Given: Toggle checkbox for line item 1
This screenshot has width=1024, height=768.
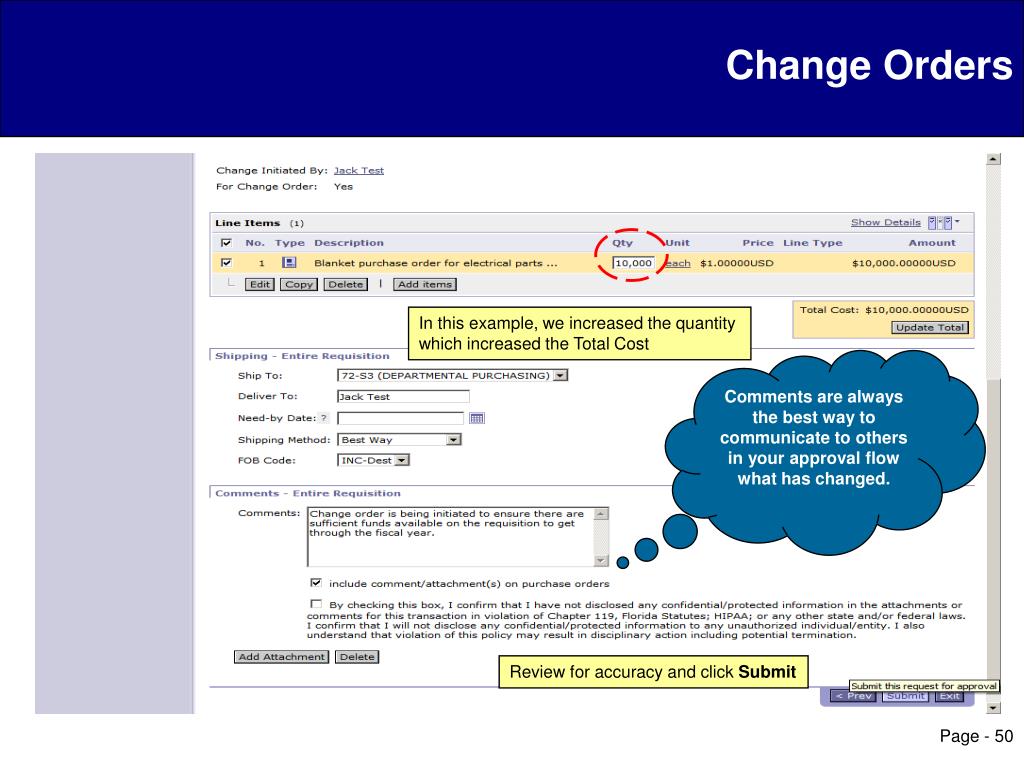Looking at the screenshot, I should (x=227, y=263).
